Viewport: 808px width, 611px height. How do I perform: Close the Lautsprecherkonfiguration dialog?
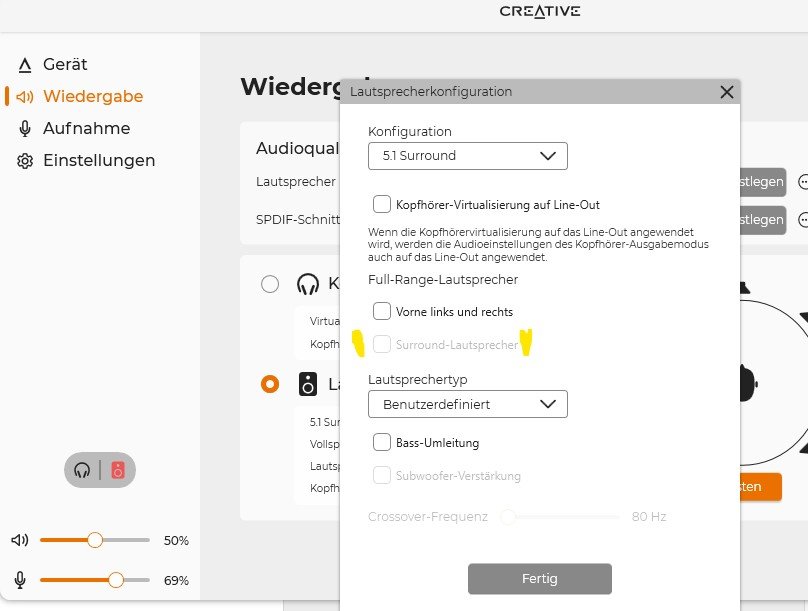click(x=727, y=92)
